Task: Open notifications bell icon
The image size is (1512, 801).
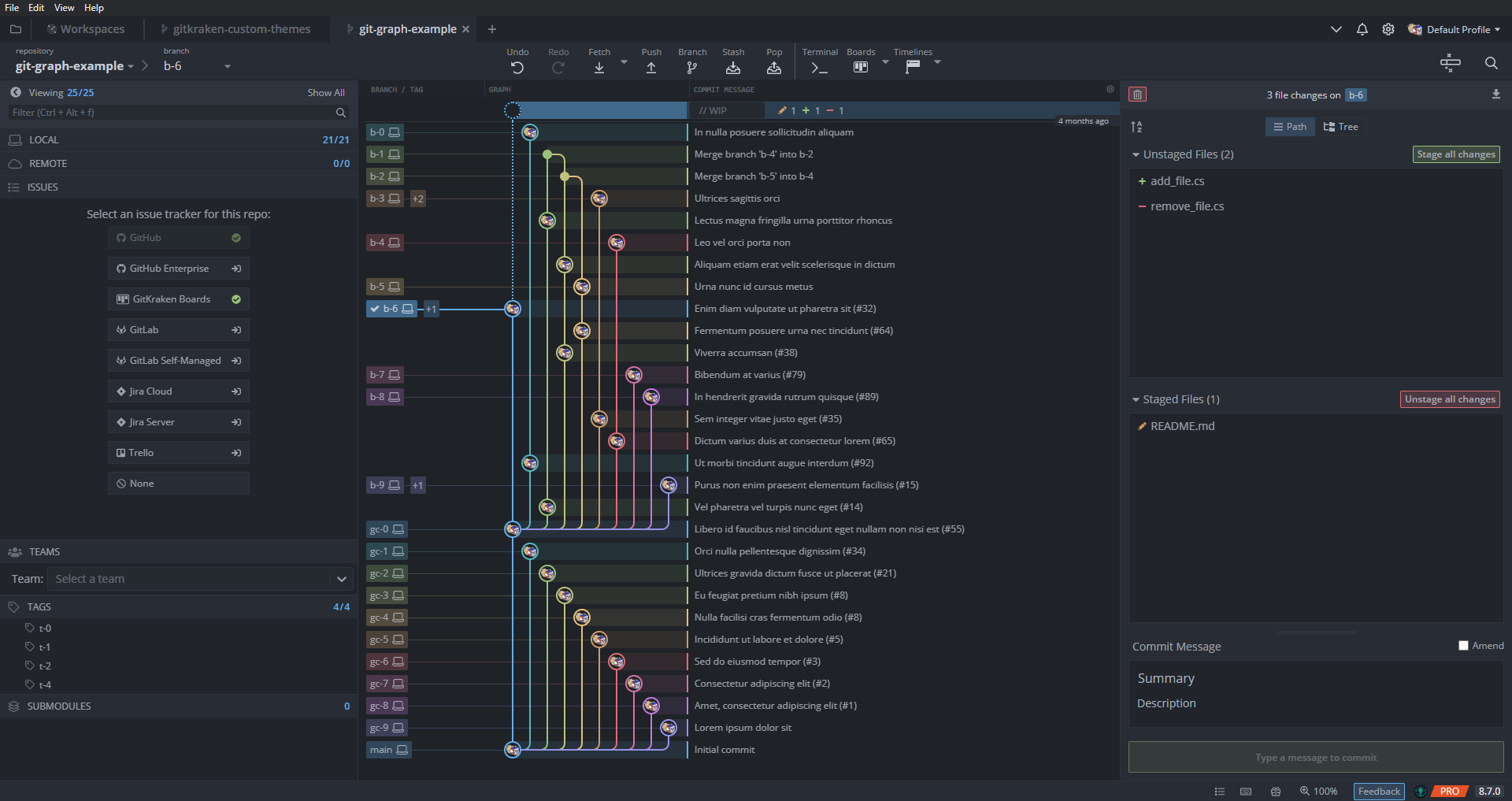Action: pos(1362,29)
